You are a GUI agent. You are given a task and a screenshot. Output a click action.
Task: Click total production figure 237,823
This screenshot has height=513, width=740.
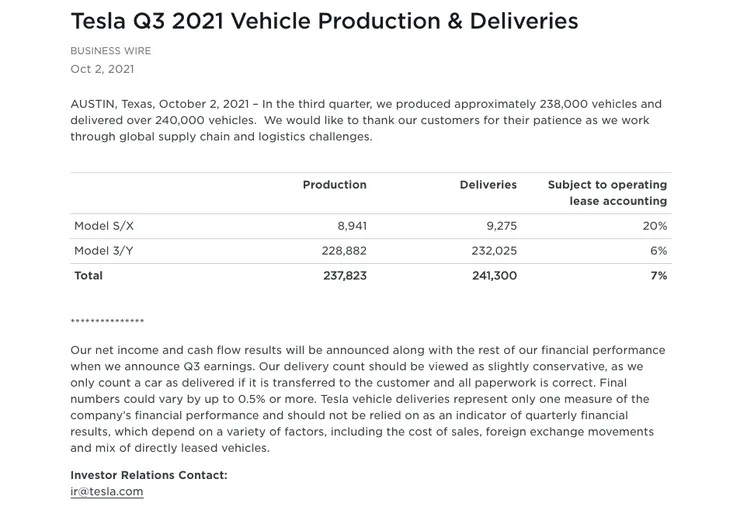click(x=345, y=276)
